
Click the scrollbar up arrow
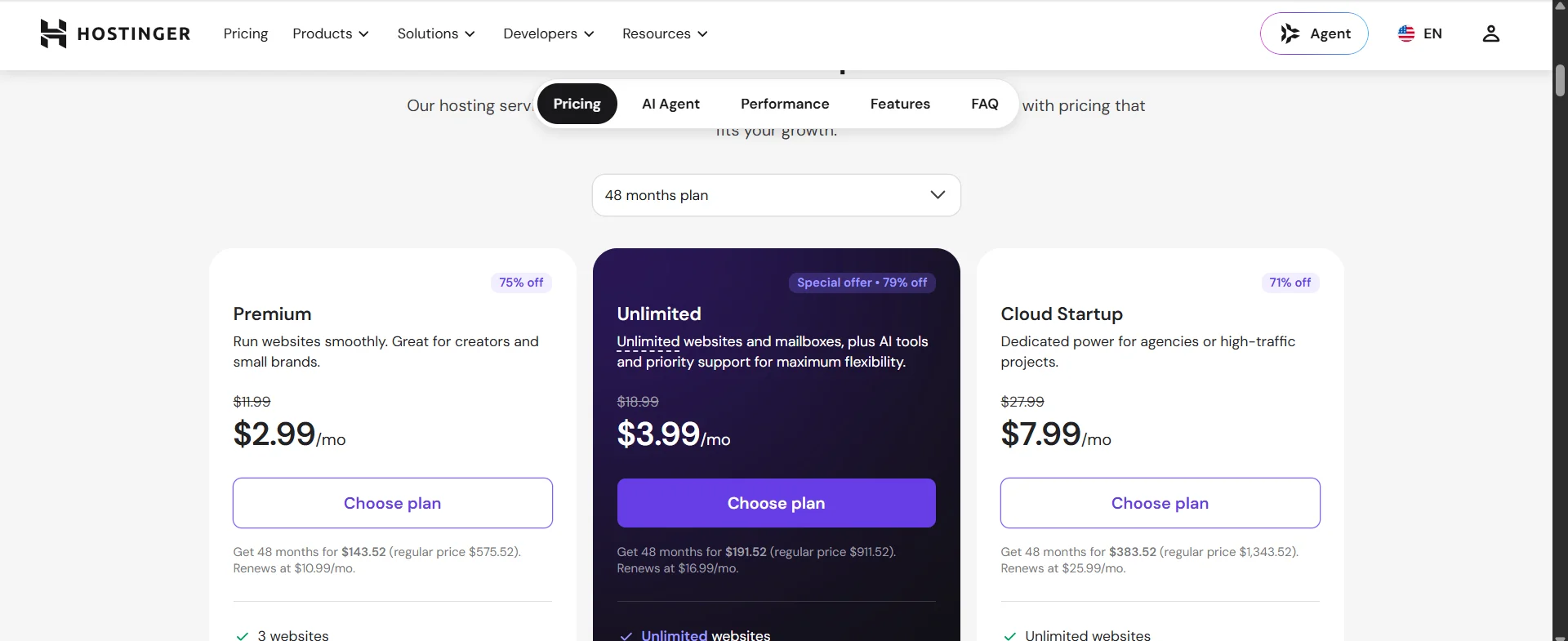1560,6
